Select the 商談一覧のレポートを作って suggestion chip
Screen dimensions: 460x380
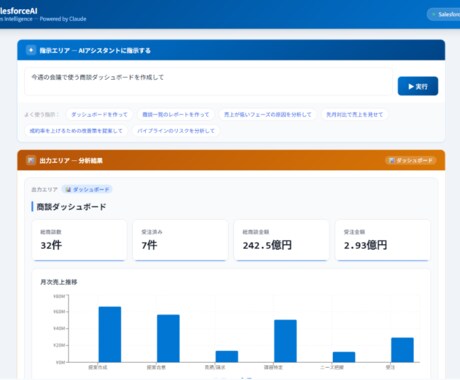point(176,114)
